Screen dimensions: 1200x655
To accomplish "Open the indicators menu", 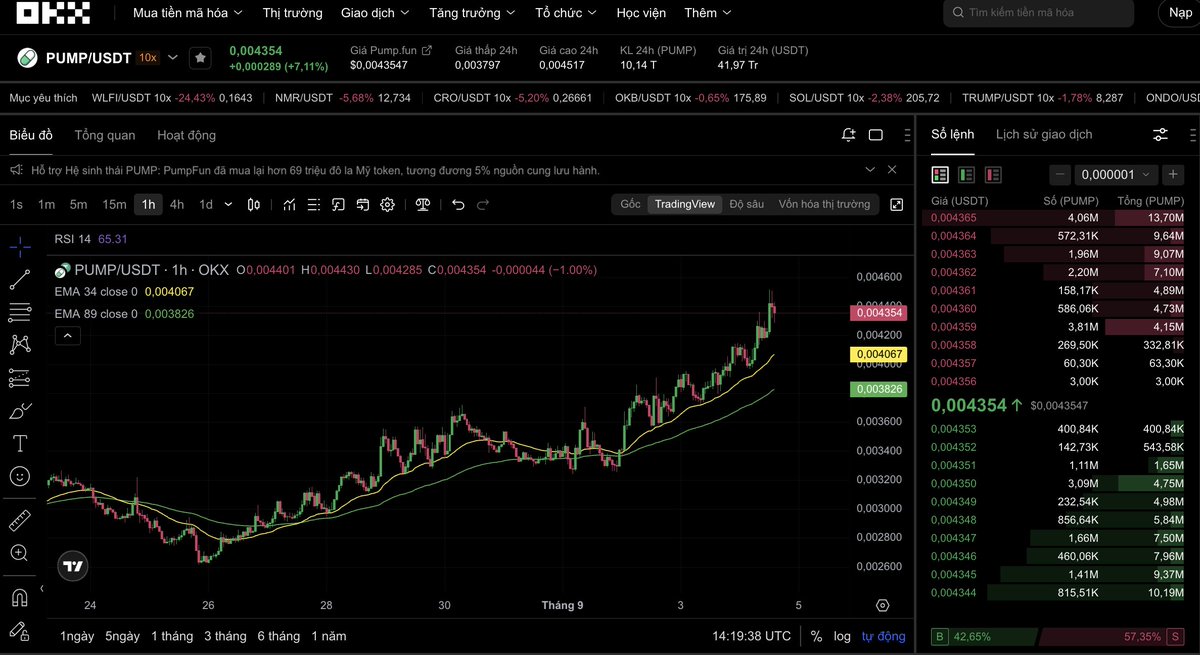I will click(x=289, y=204).
